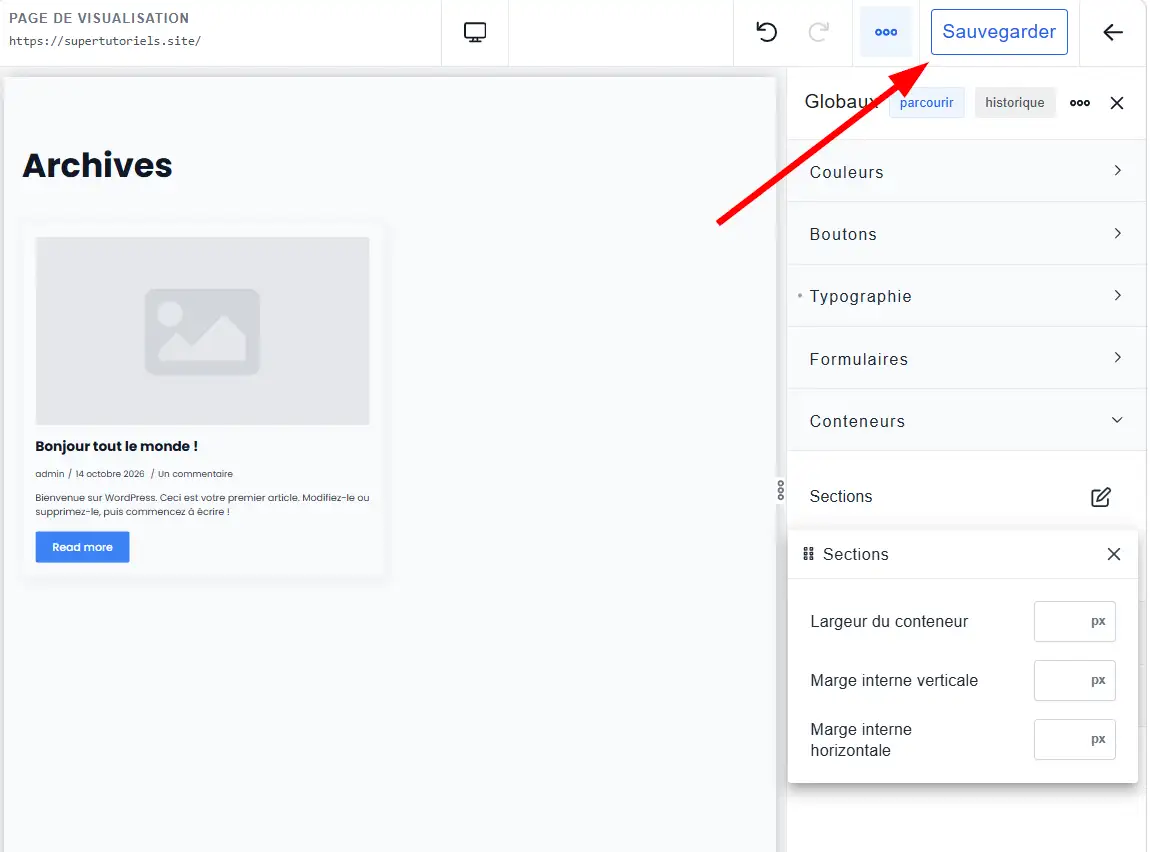
Task: Close the Sections popup
Action: click(1114, 554)
